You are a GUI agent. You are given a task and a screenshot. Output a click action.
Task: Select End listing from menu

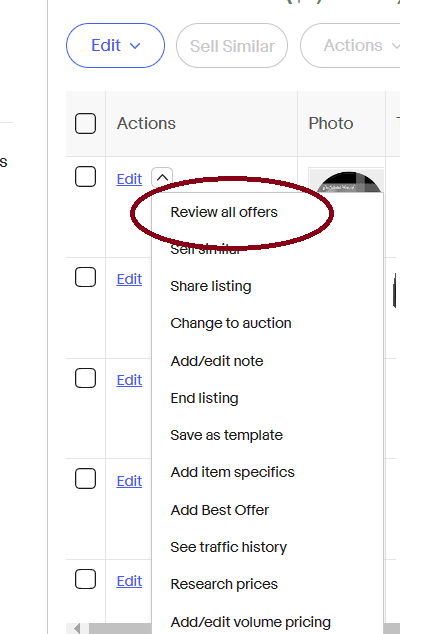tap(204, 398)
